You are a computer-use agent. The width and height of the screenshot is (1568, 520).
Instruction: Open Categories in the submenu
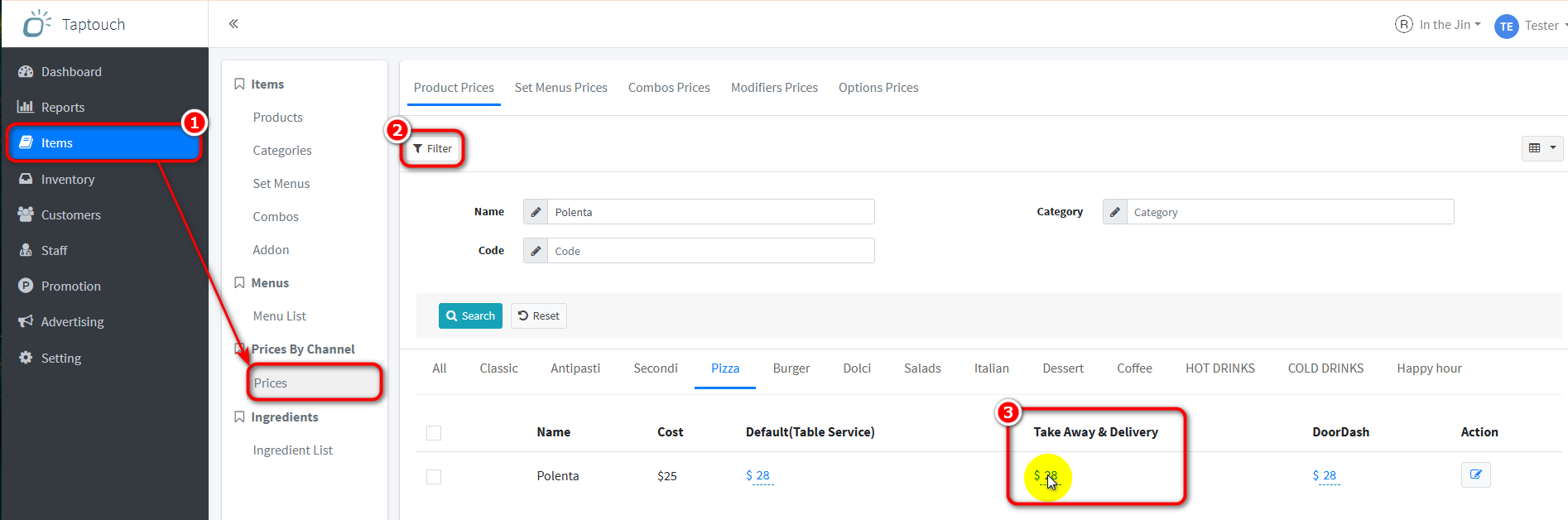282,151
